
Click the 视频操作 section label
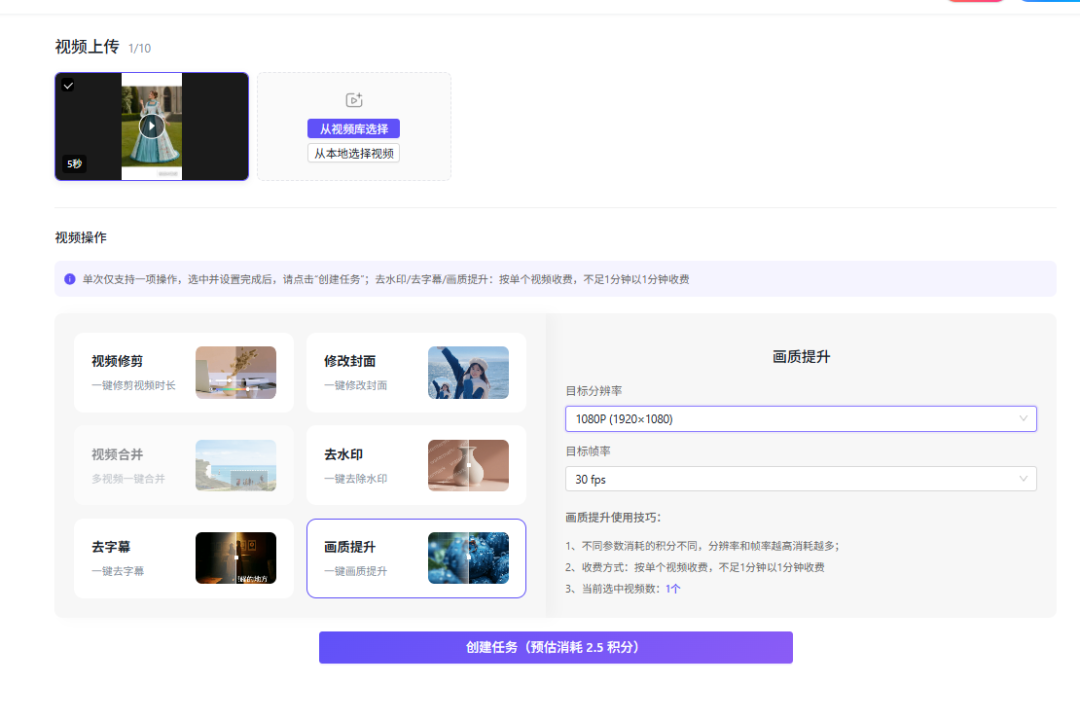pyautogui.click(x=81, y=238)
